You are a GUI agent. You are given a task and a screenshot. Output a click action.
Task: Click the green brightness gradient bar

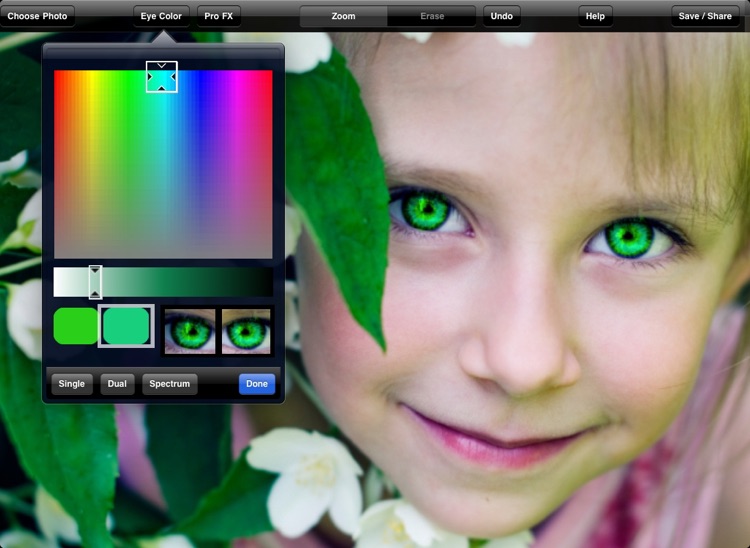click(x=163, y=282)
